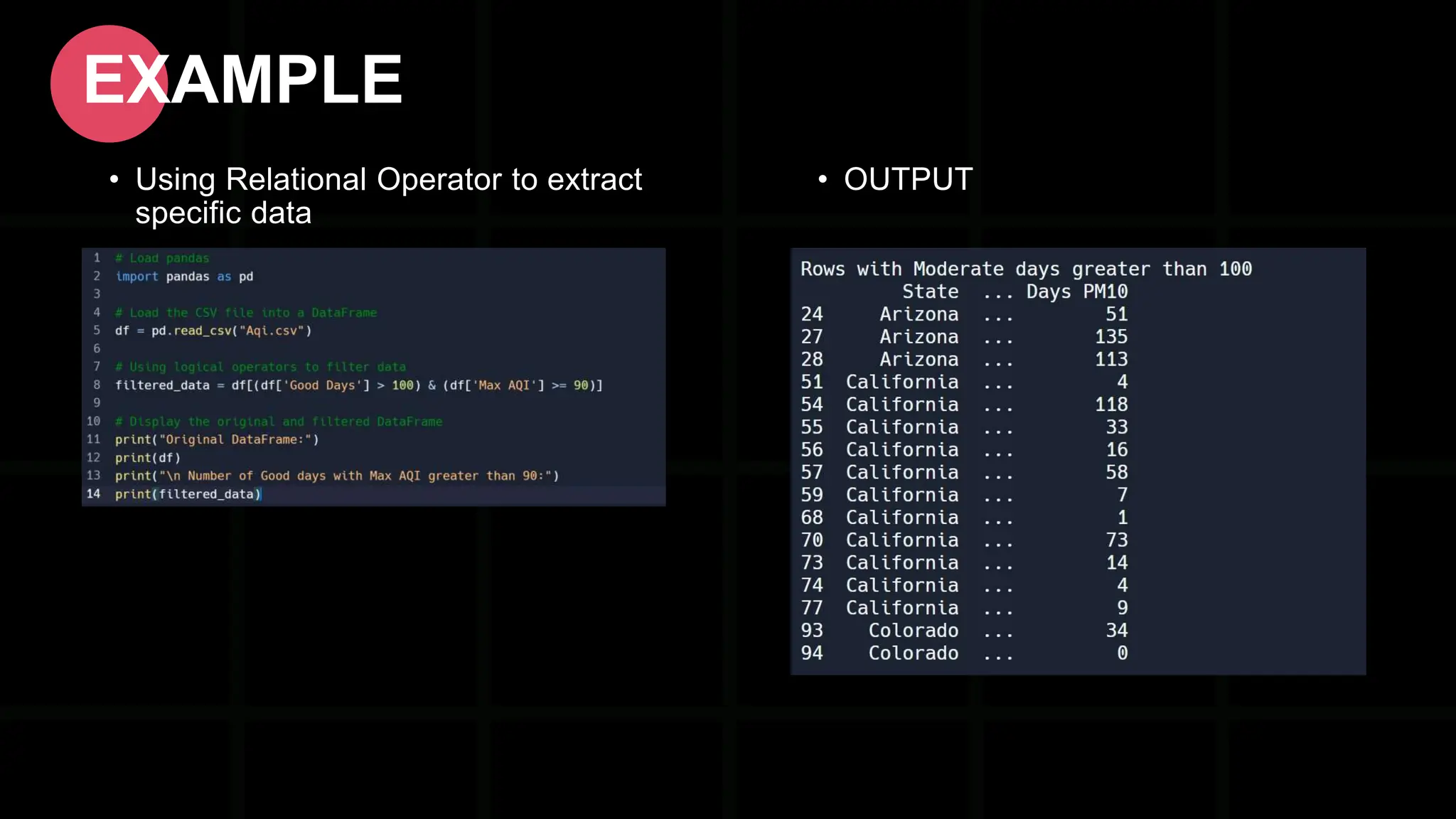1456x819 pixels.
Task: Click the 'import pandas as pd' code line
Action: tap(184, 277)
